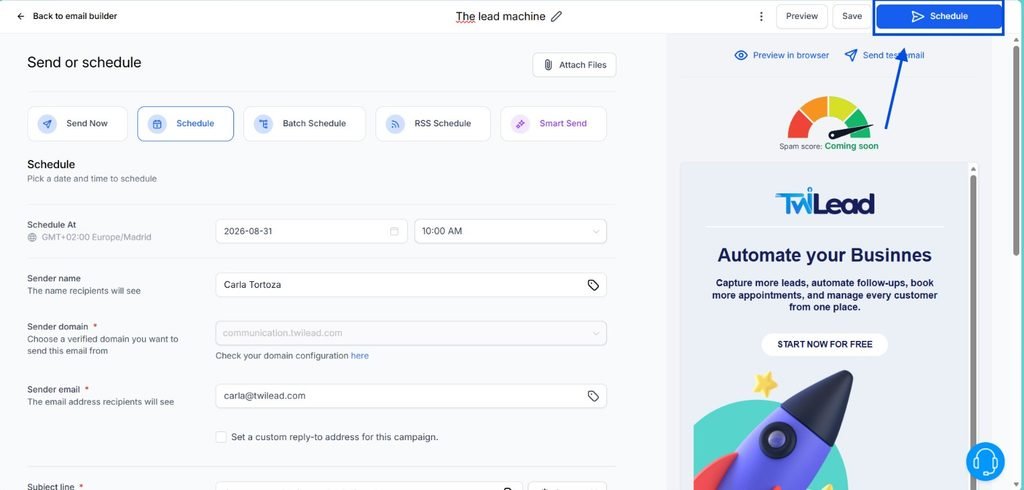Enable custom reply-to address checkbox
The height and width of the screenshot is (490, 1024).
[x=221, y=437]
